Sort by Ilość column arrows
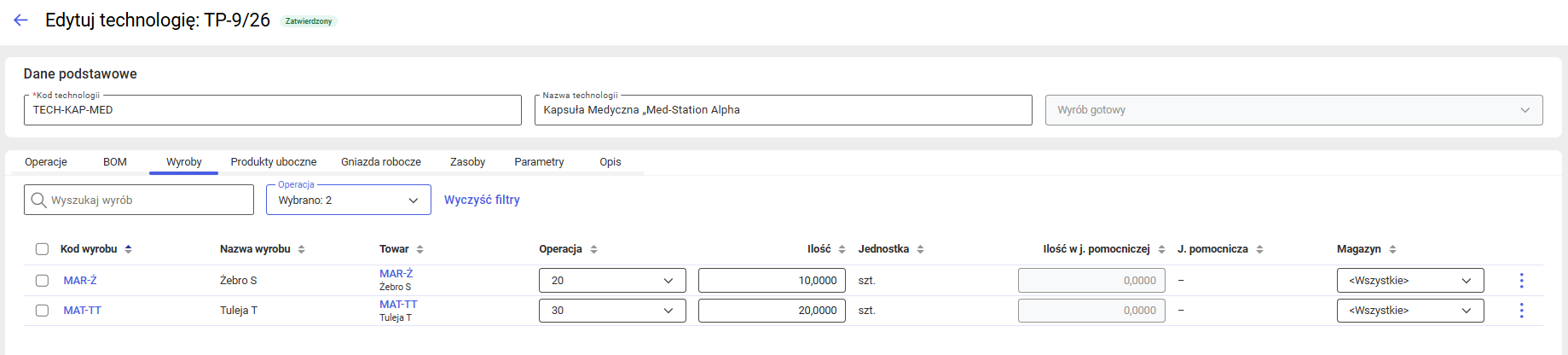This screenshot has height=355, width=1568. pos(842,249)
